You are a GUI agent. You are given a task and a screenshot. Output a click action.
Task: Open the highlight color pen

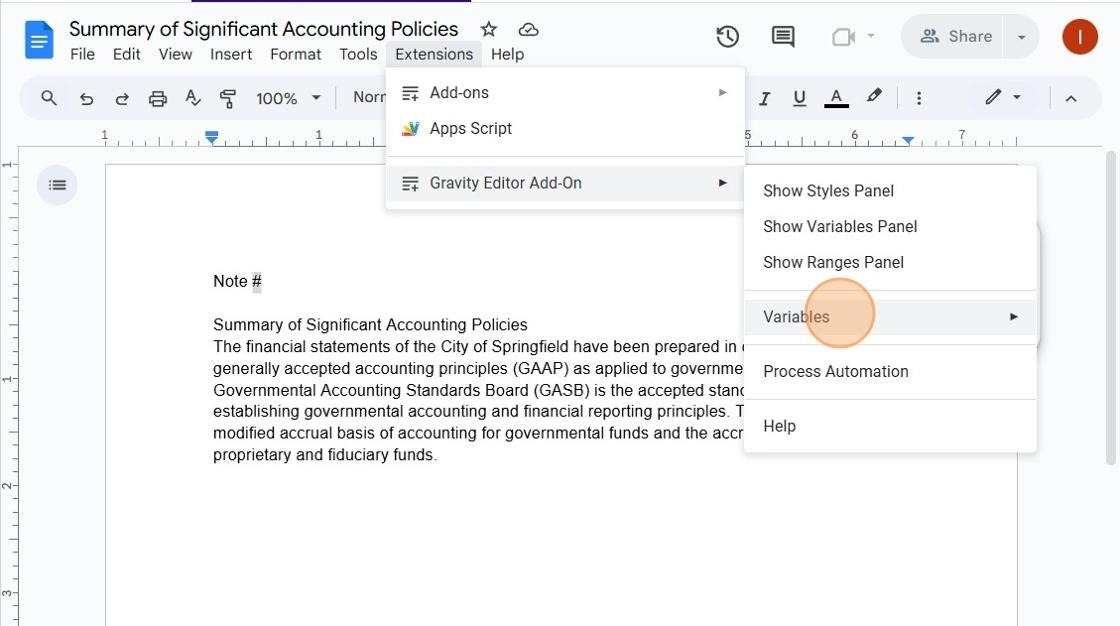(874, 96)
